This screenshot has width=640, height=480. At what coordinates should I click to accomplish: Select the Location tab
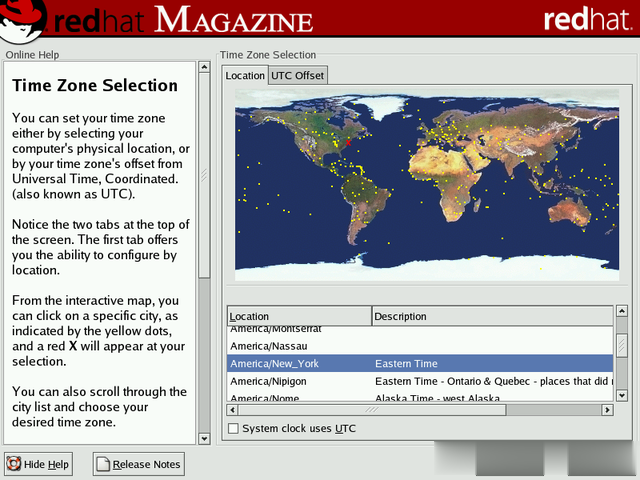tap(245, 76)
